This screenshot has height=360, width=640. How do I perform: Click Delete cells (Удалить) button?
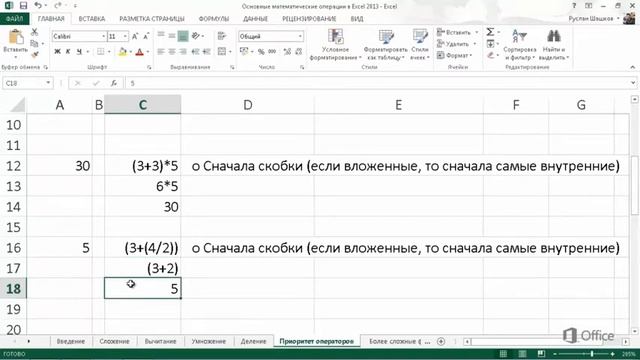click(456, 43)
